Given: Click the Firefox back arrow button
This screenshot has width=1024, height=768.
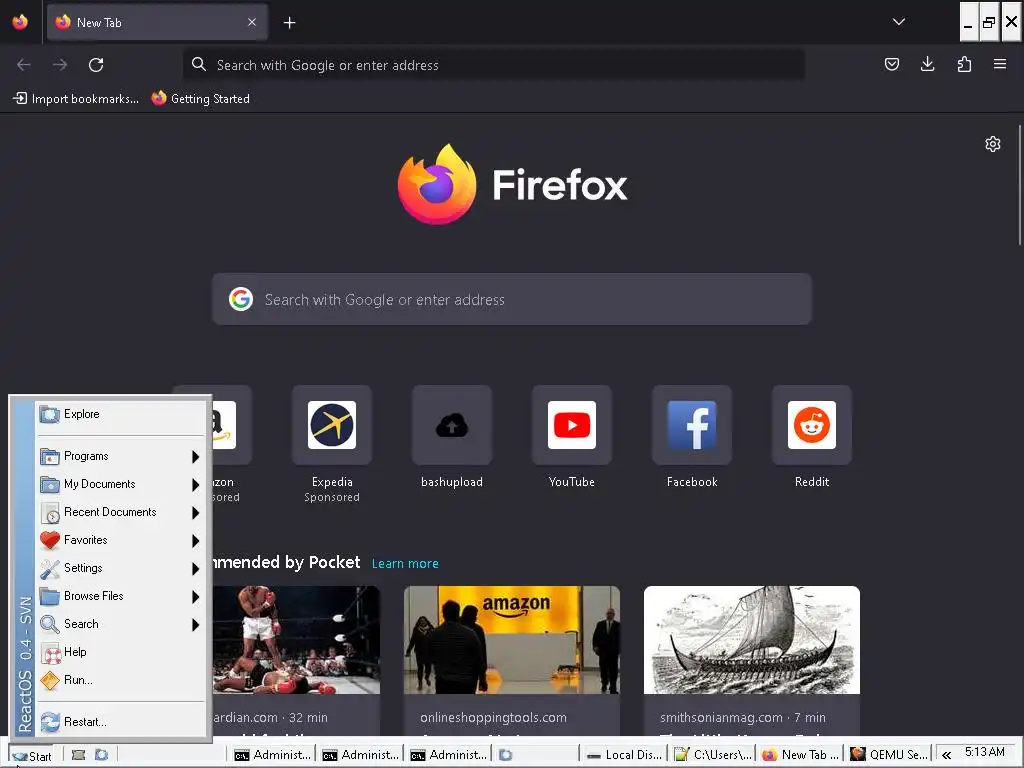Looking at the screenshot, I should [x=24, y=65].
